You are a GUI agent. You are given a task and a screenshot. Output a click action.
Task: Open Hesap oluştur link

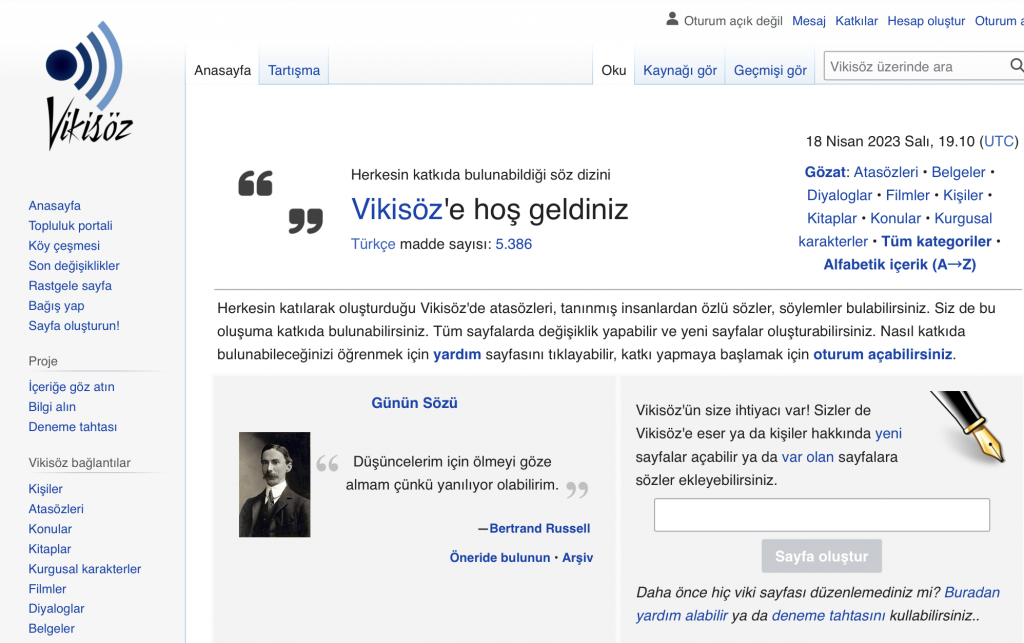click(926, 21)
